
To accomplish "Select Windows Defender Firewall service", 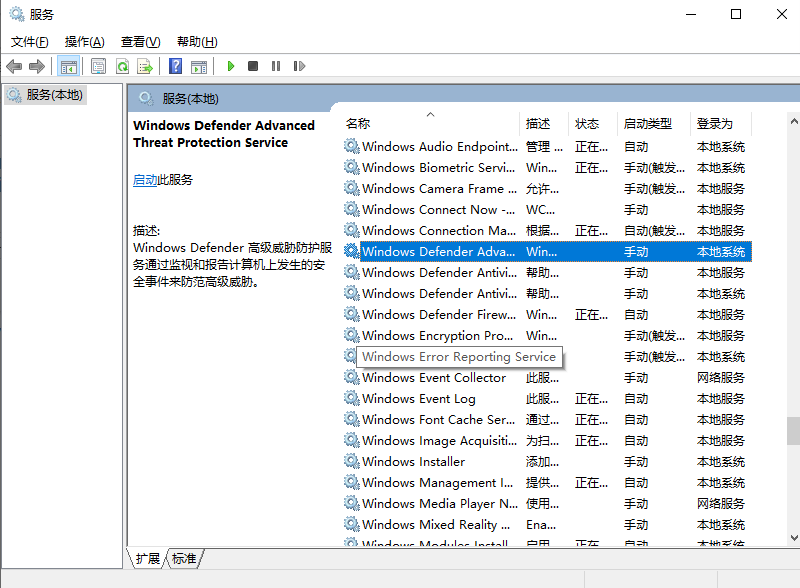I will point(547,314).
